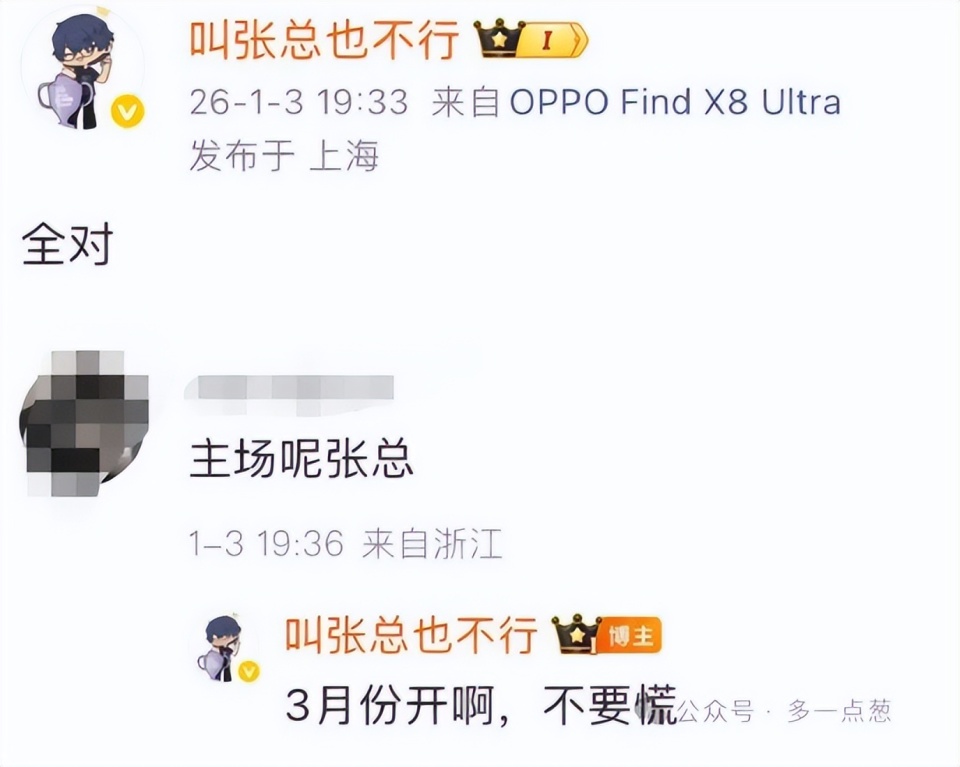Click the orange 博主 badge

[x=630, y=637]
